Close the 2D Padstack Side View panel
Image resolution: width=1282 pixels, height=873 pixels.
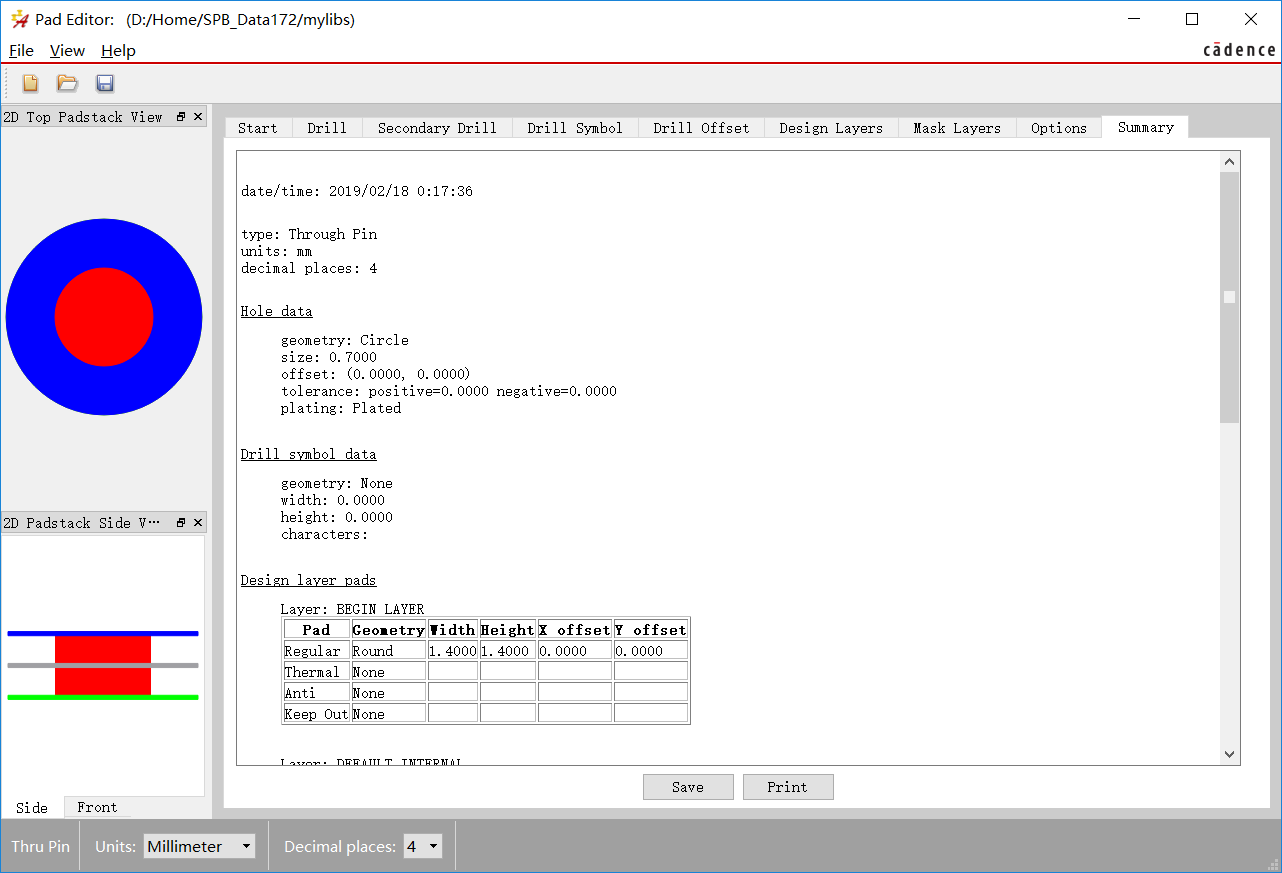198,523
